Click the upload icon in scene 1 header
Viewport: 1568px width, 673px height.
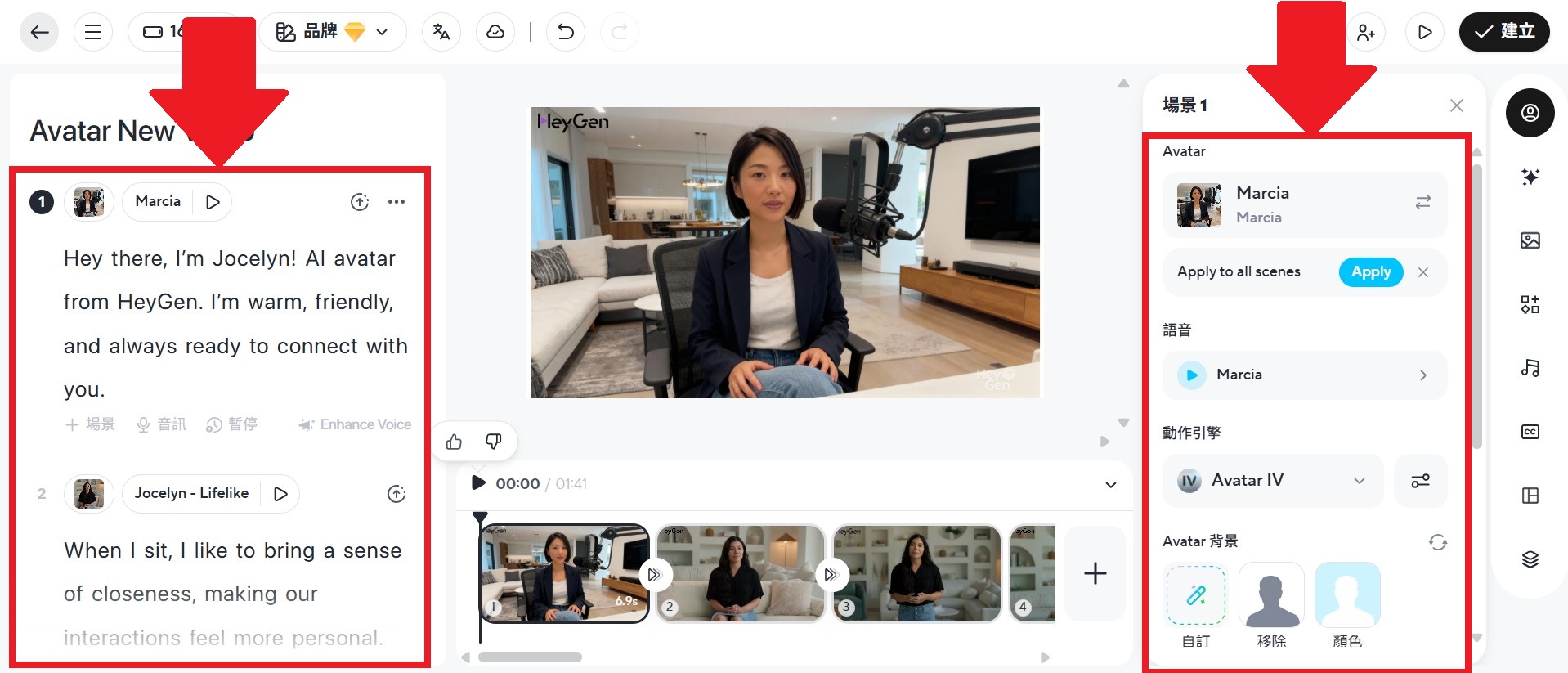tap(360, 202)
